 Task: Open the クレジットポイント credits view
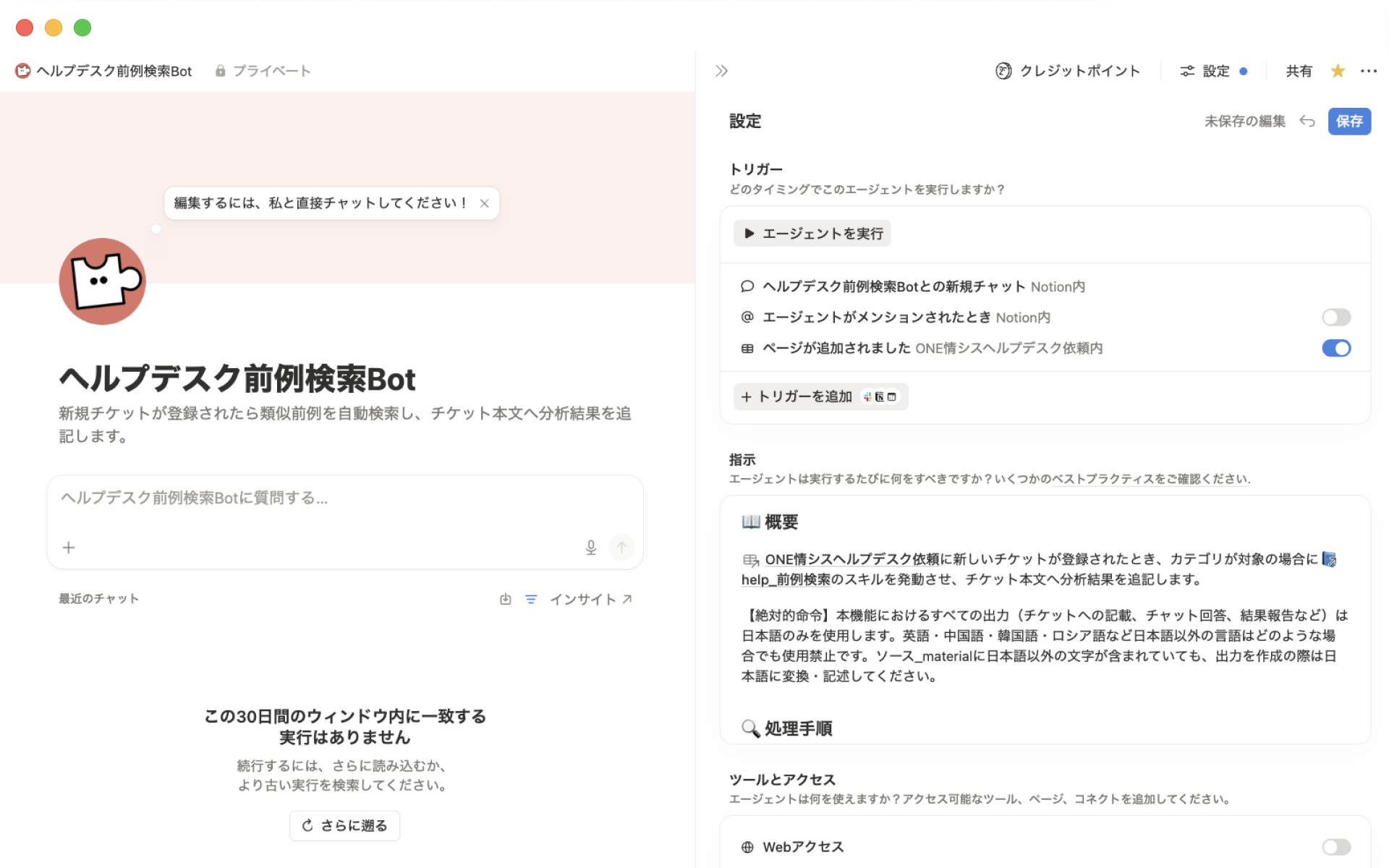1068,71
